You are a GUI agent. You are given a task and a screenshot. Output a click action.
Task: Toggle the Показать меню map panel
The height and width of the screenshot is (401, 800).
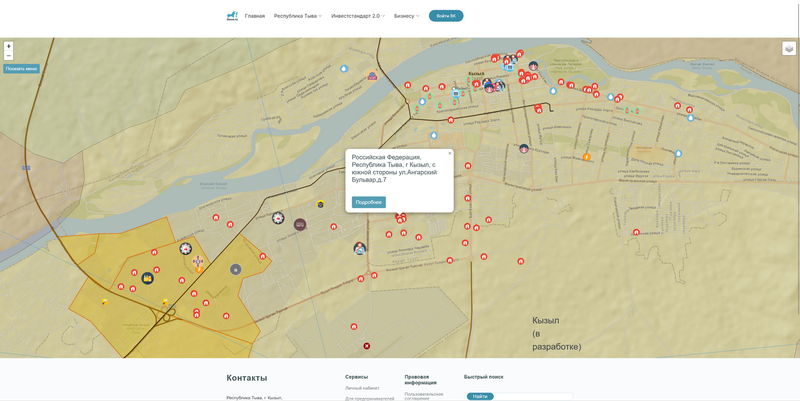pyautogui.click(x=21, y=69)
